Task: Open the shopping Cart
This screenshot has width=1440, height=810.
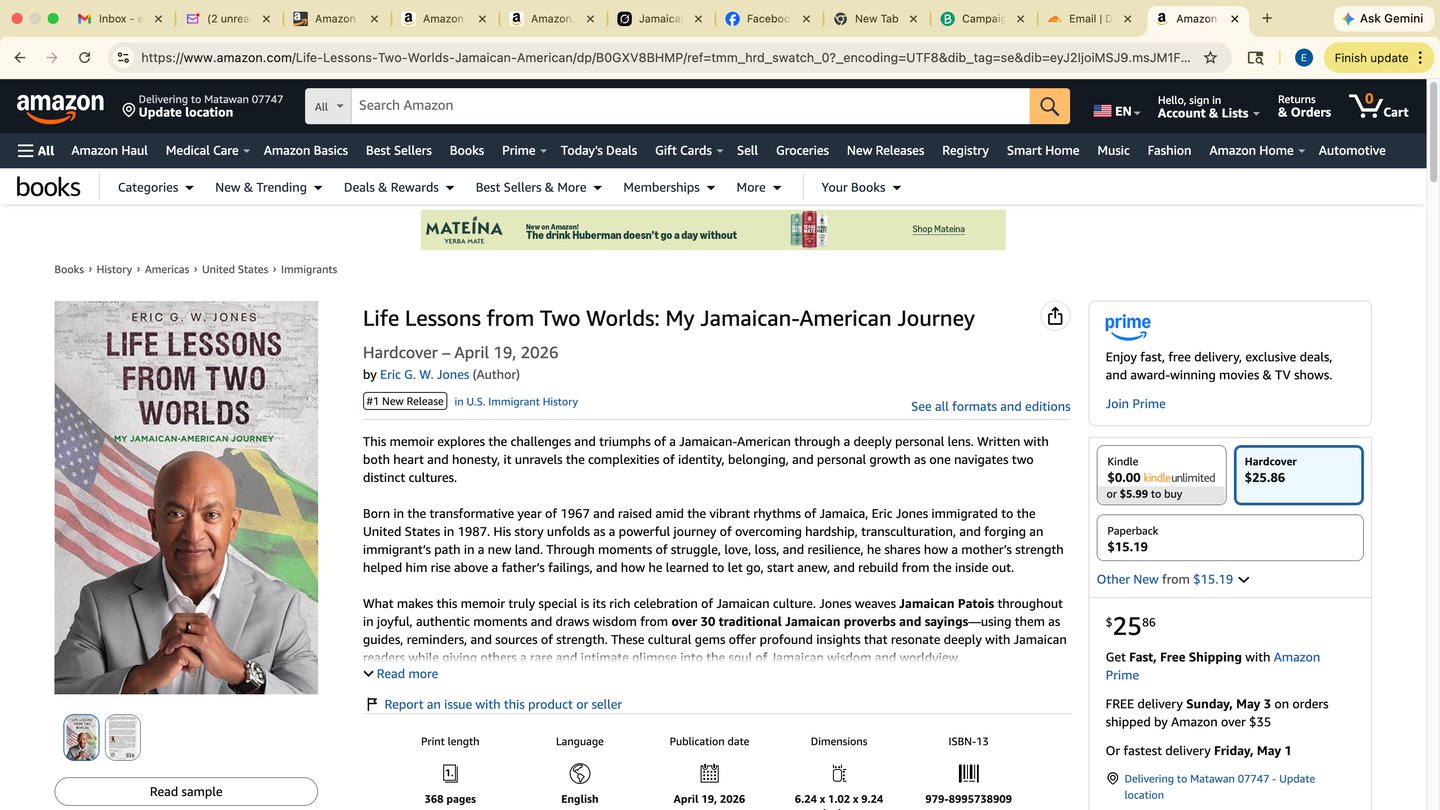Action: point(1379,106)
